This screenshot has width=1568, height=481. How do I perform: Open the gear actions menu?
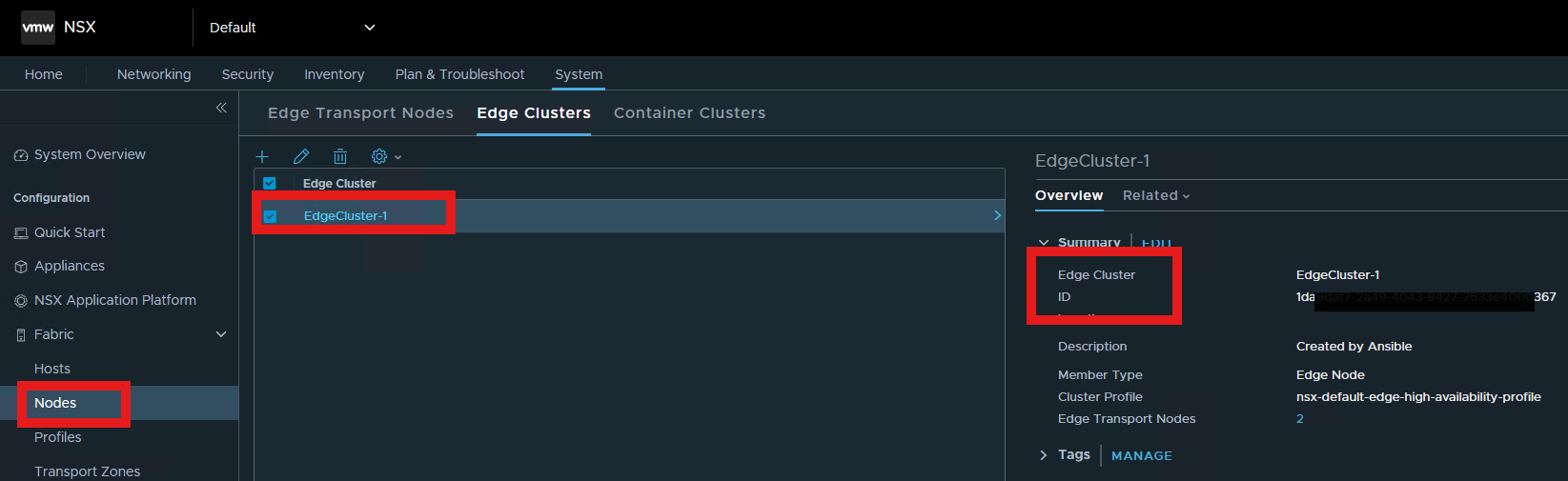pyautogui.click(x=386, y=156)
